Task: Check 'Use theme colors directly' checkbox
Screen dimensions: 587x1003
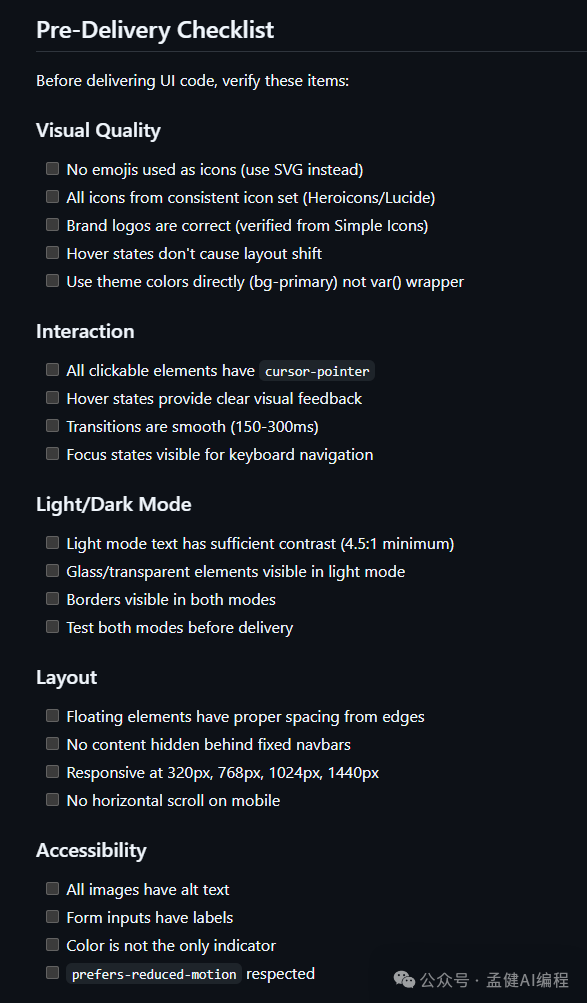Action: pyautogui.click(x=52, y=281)
